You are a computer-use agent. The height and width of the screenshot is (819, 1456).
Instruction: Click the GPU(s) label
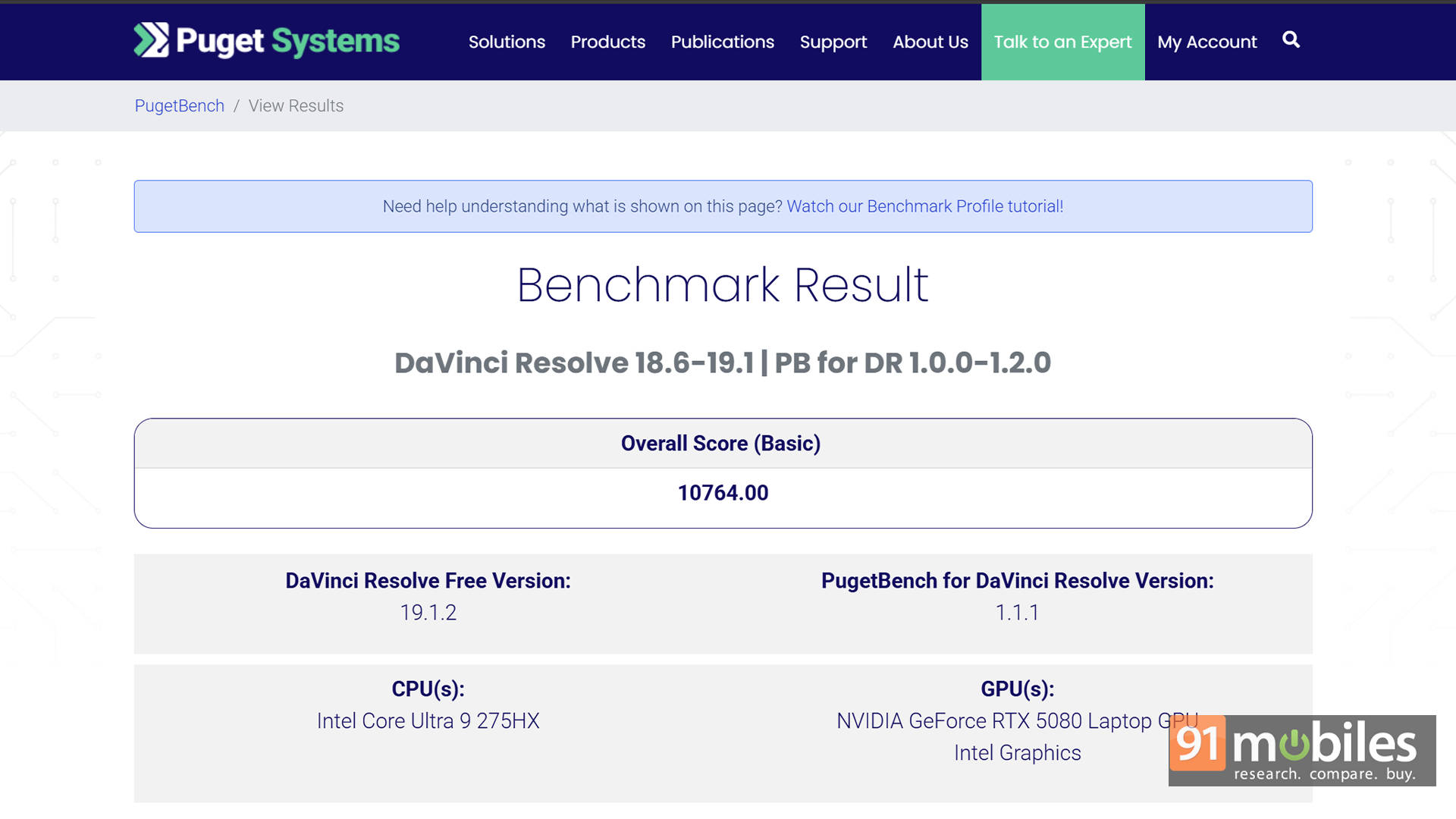click(x=1017, y=689)
